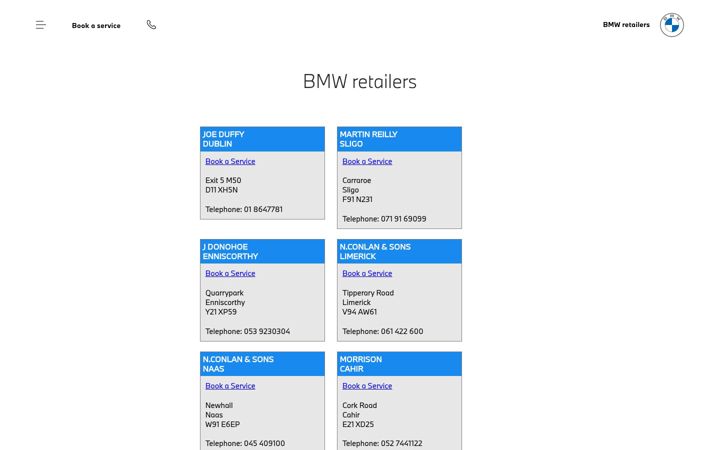Click the BMW retailers page heading
This screenshot has width=720, height=450.
pyautogui.click(x=360, y=82)
